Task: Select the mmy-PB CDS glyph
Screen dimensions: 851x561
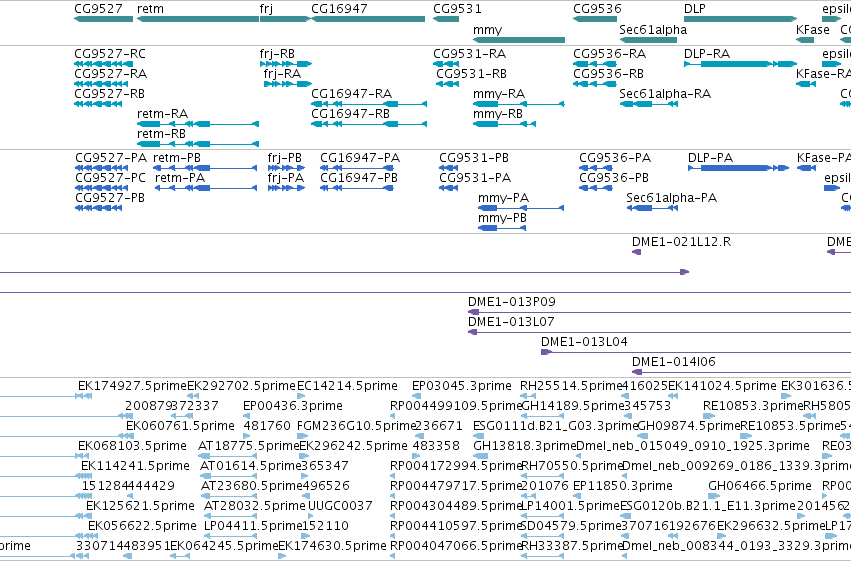Action: click(502, 228)
